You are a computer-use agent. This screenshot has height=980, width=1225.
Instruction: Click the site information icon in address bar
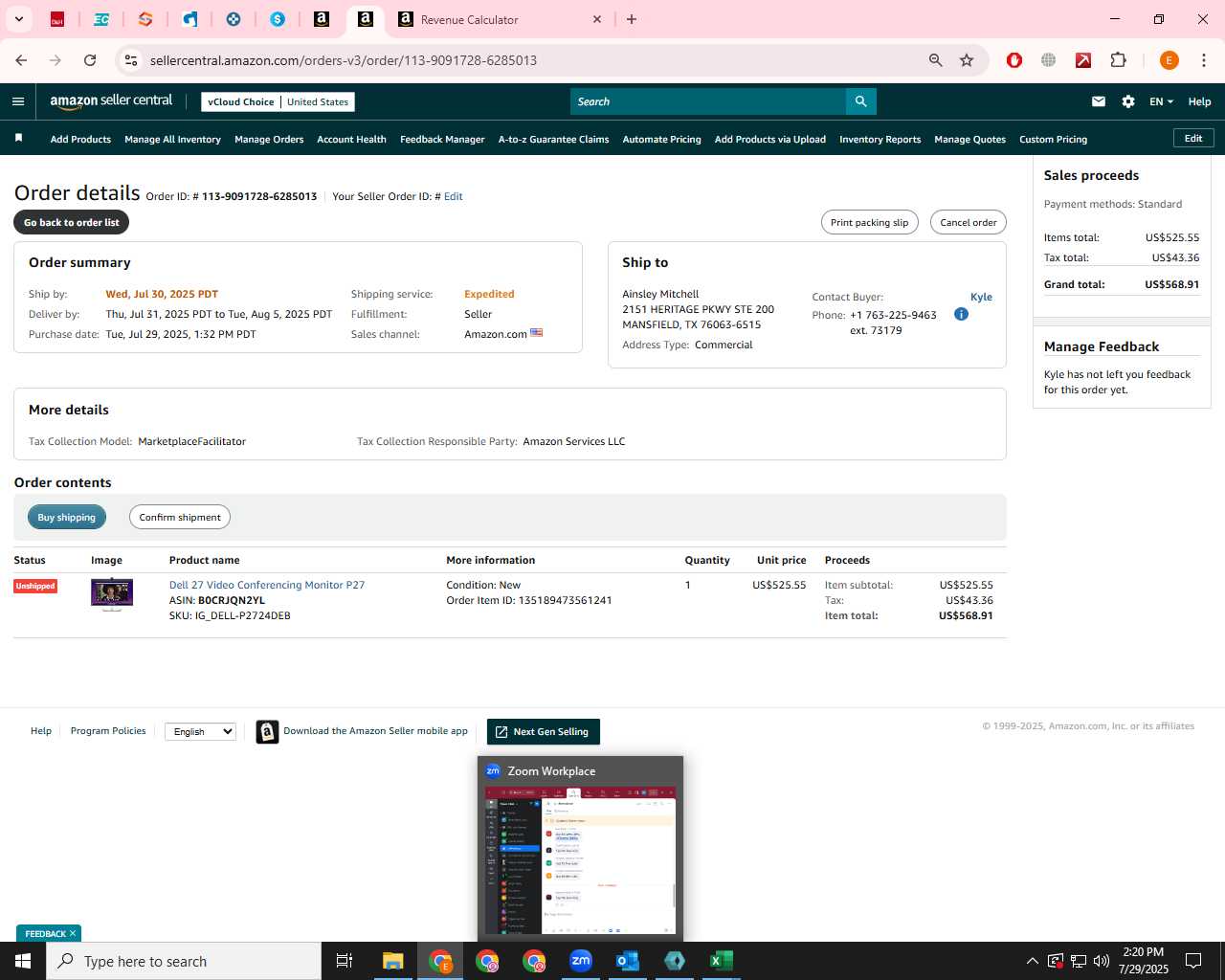131,60
